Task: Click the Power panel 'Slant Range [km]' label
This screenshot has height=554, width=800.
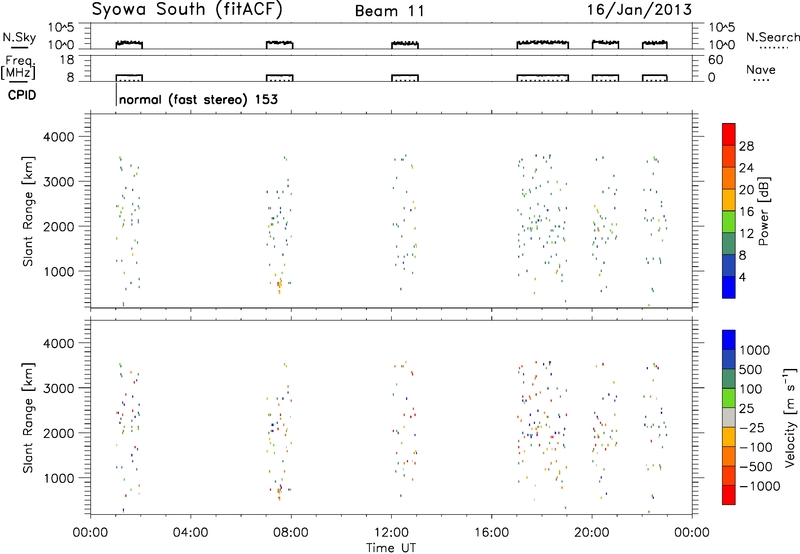Action: click(28, 211)
